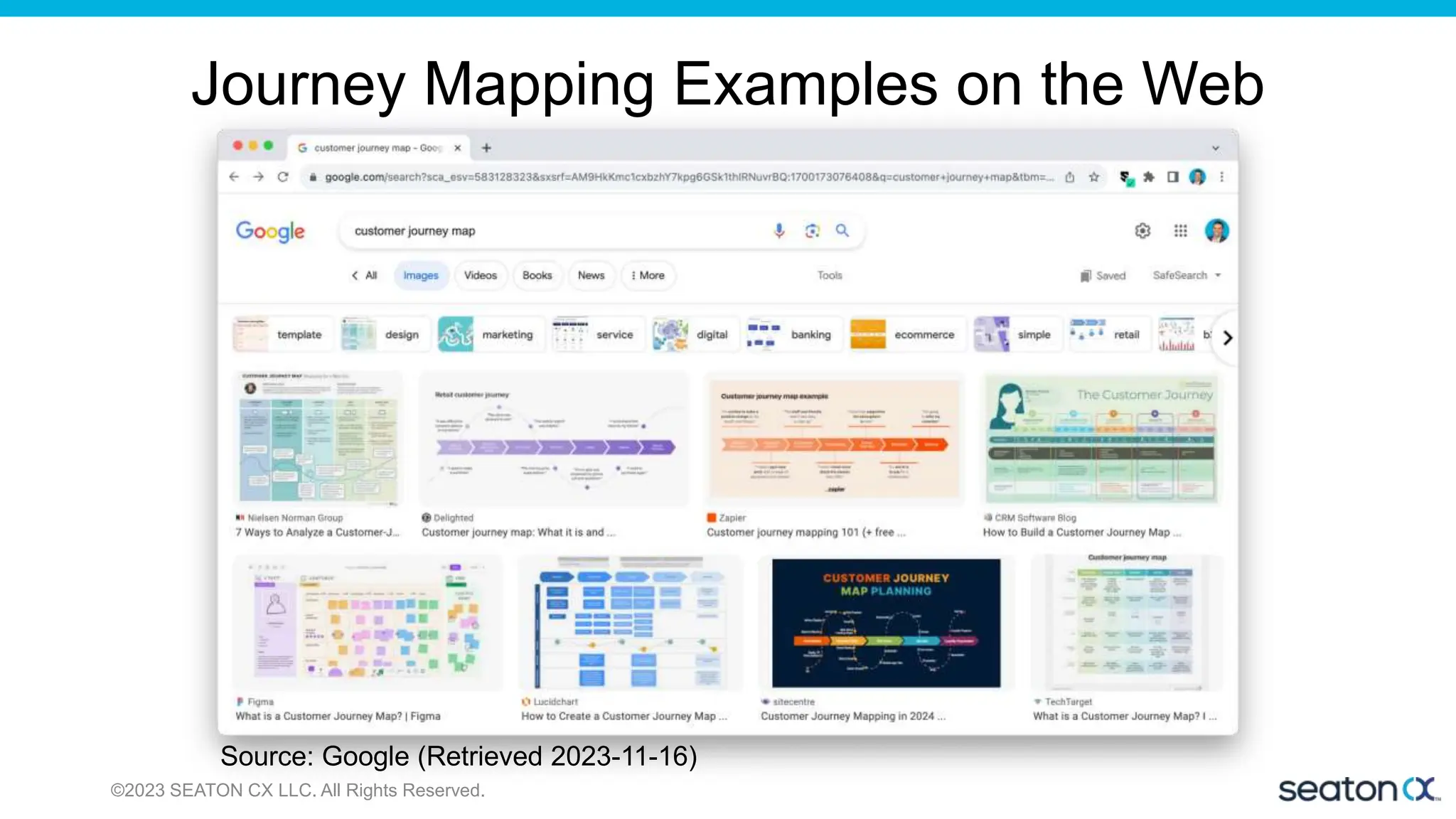Open link How to Build a Customer Journey Map
Image resolution: width=1456 pixels, height=819 pixels.
click(x=1082, y=532)
